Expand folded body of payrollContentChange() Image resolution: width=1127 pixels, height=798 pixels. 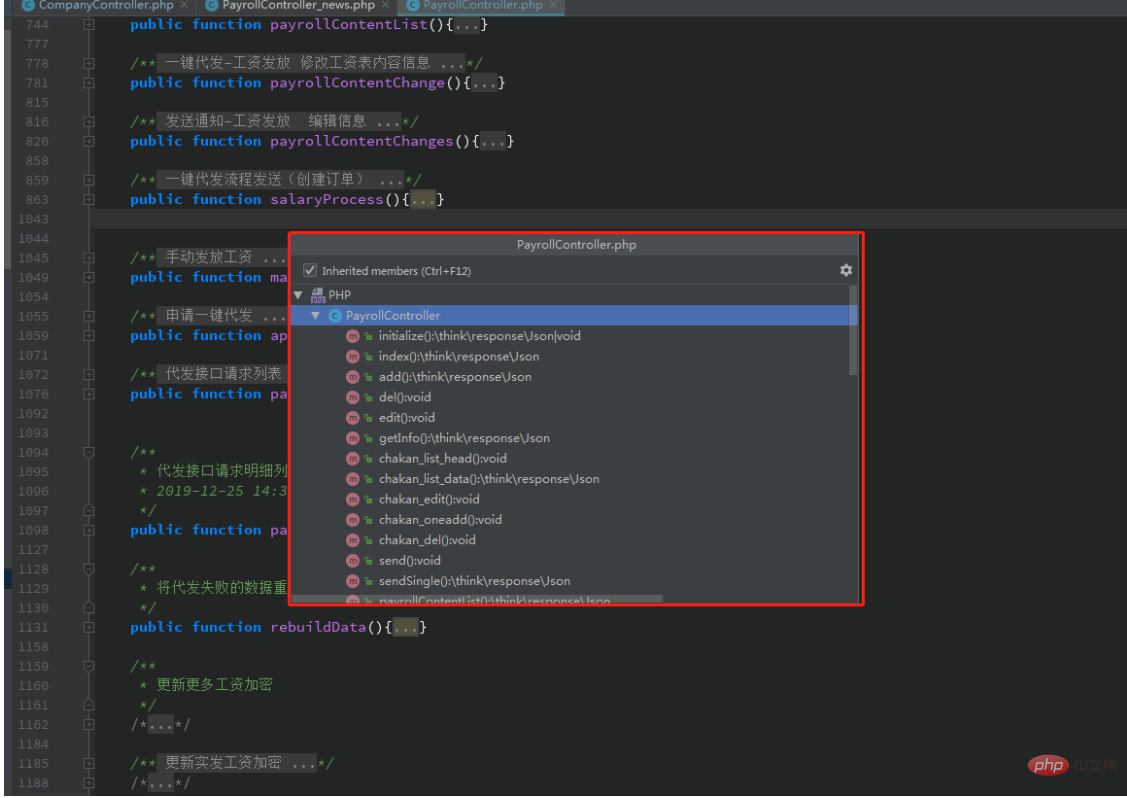click(484, 83)
